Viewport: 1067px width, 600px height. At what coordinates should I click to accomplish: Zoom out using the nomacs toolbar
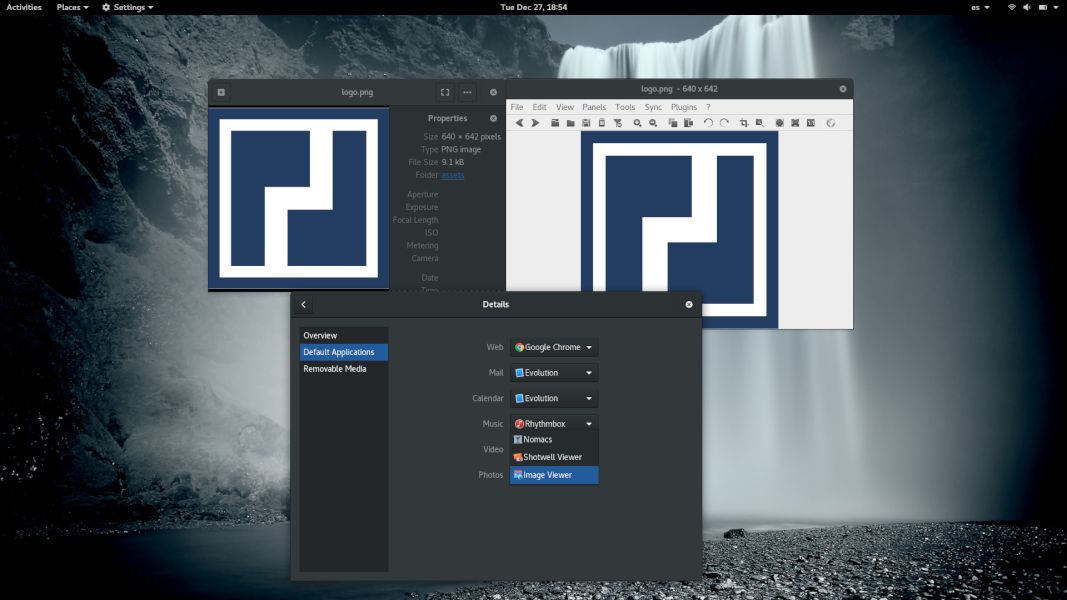tap(653, 122)
